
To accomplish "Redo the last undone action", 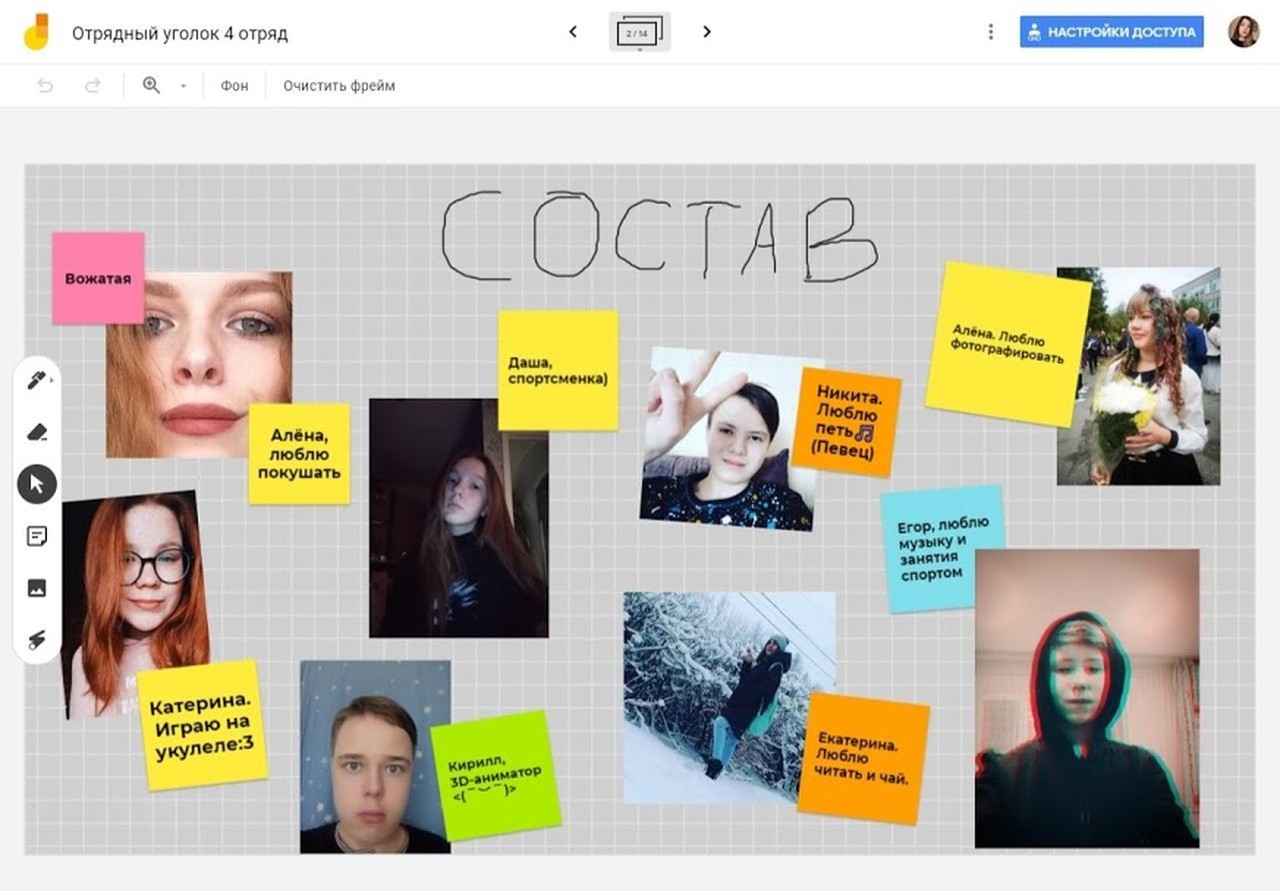I will (93, 86).
